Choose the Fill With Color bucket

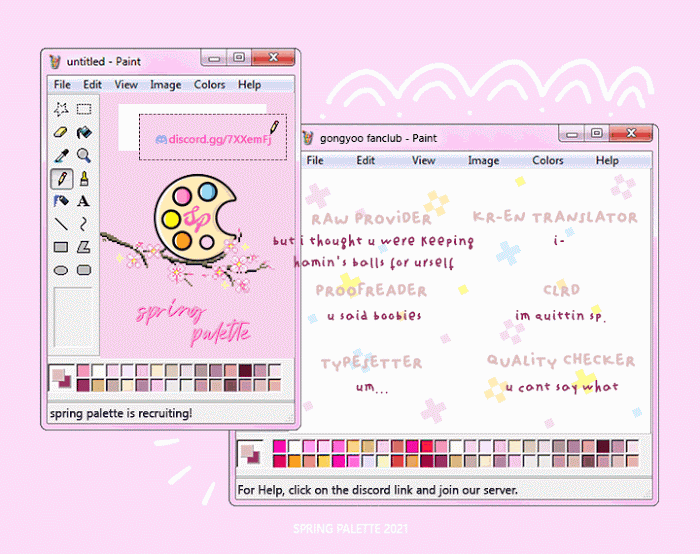pyautogui.click(x=85, y=132)
